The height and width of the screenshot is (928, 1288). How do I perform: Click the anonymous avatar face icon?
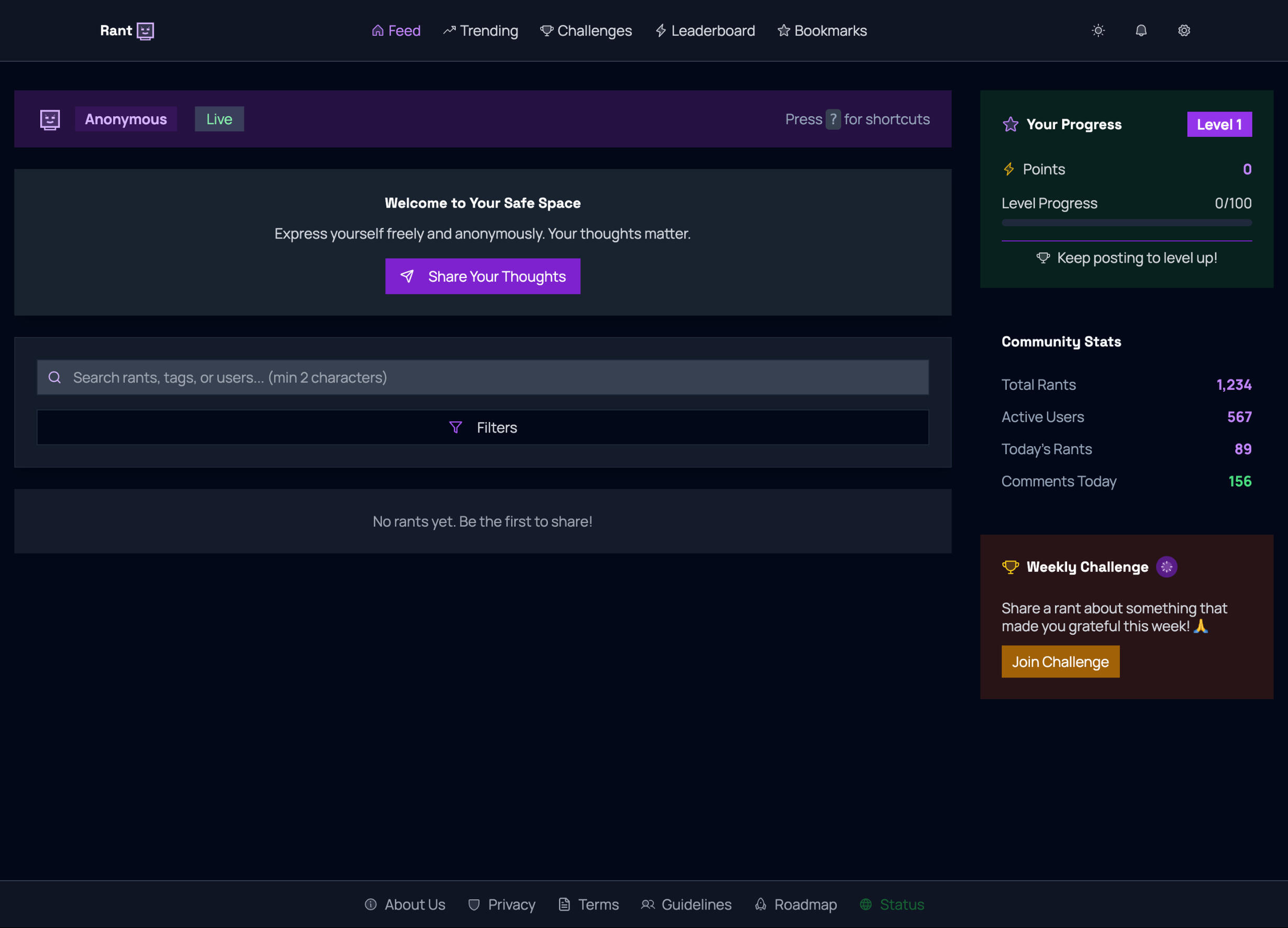pos(50,119)
